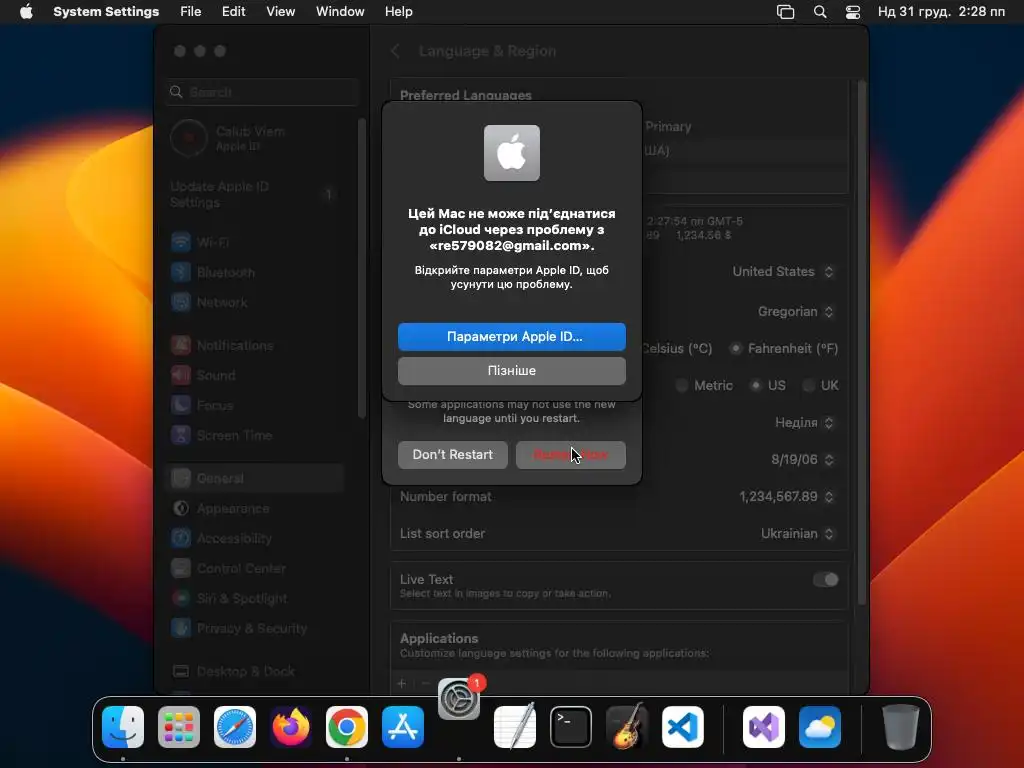Open the date format dropdown 8/19/06
1024x768 pixels.
pos(803,460)
